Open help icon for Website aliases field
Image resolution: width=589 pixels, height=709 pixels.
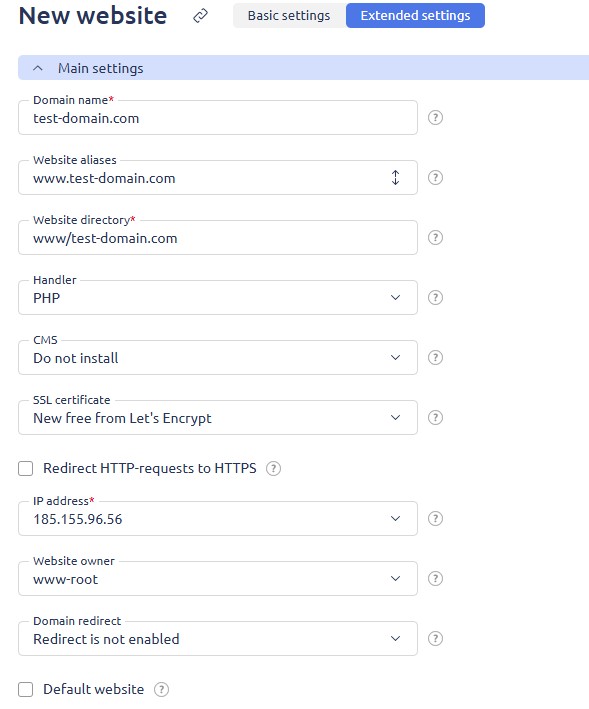[435, 178]
